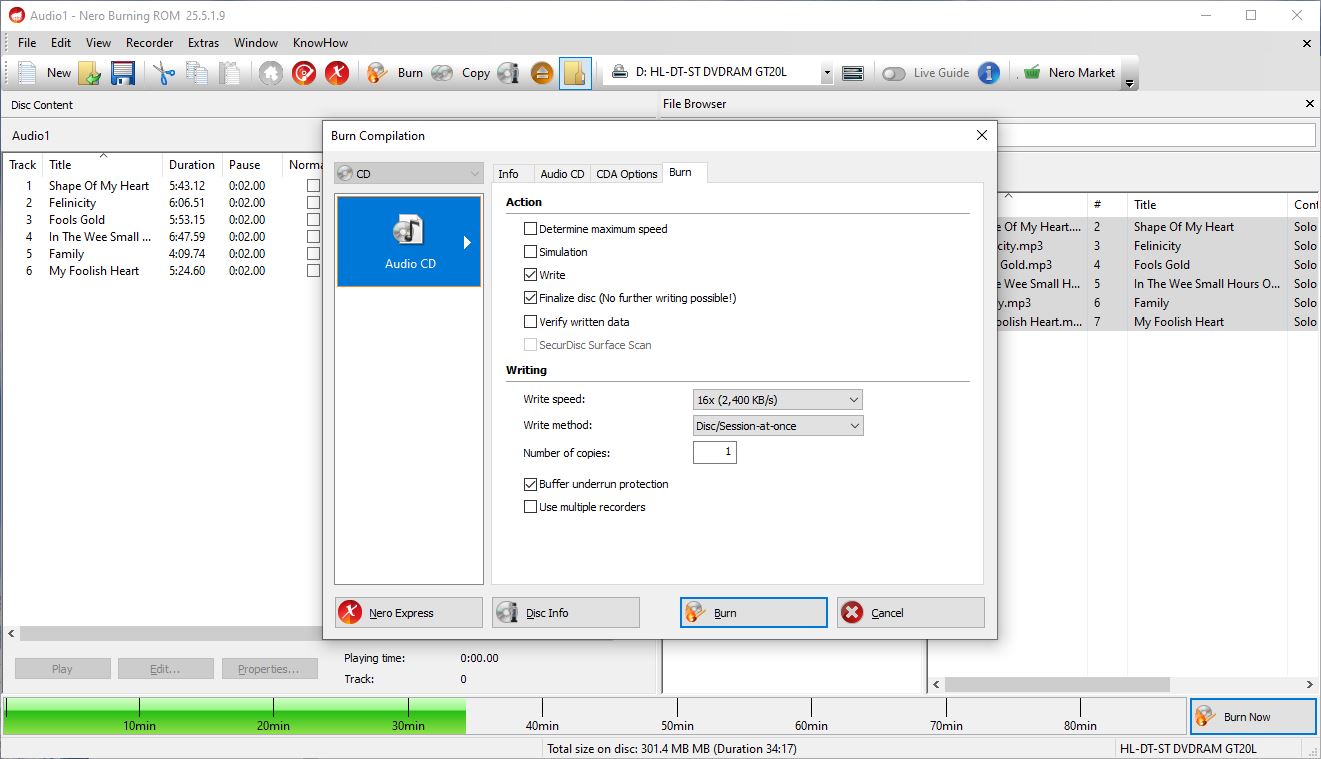Uncheck Finalize disc option
The width and height of the screenshot is (1321, 759).
click(531, 298)
